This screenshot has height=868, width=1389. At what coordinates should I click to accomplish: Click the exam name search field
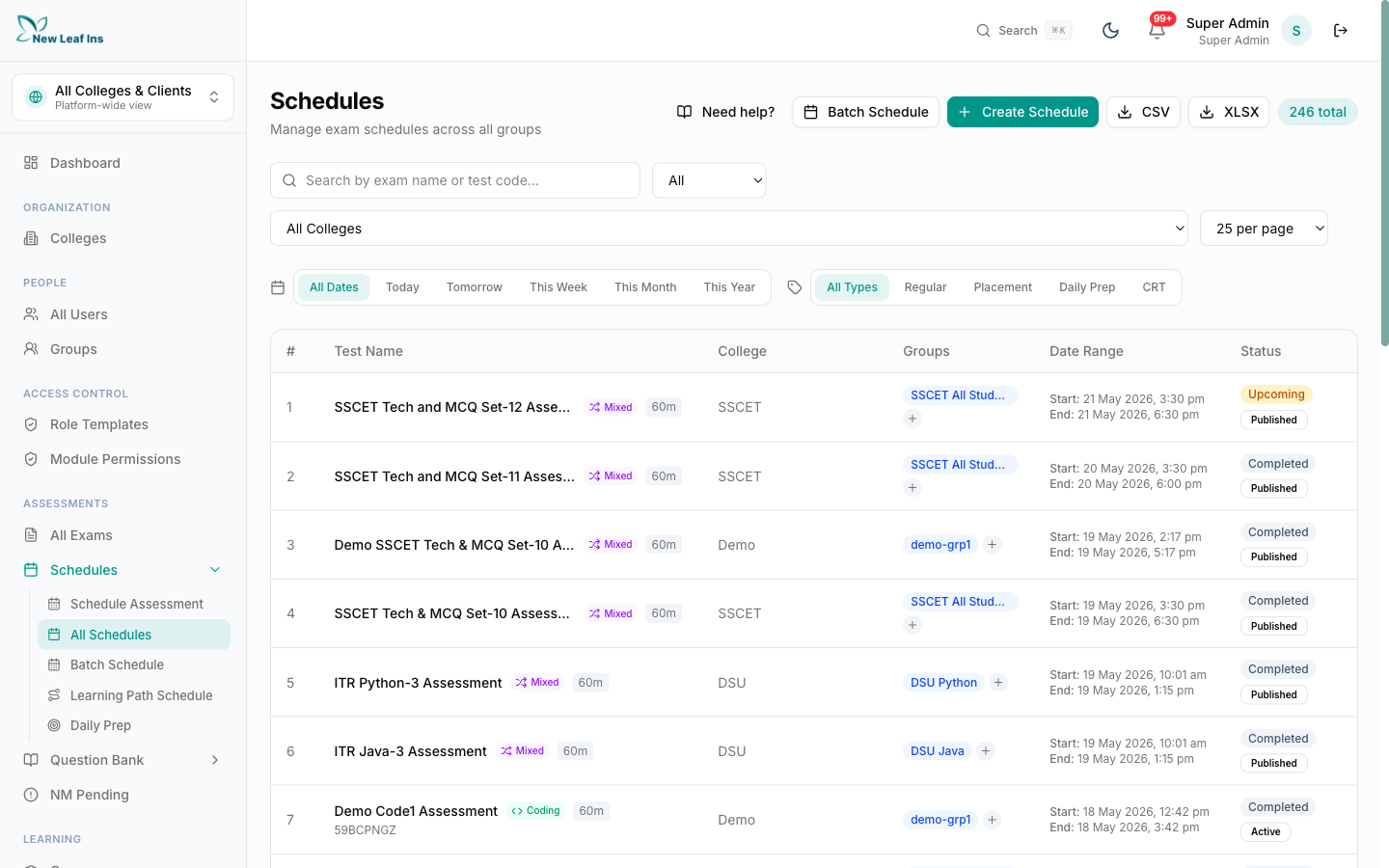[455, 180]
